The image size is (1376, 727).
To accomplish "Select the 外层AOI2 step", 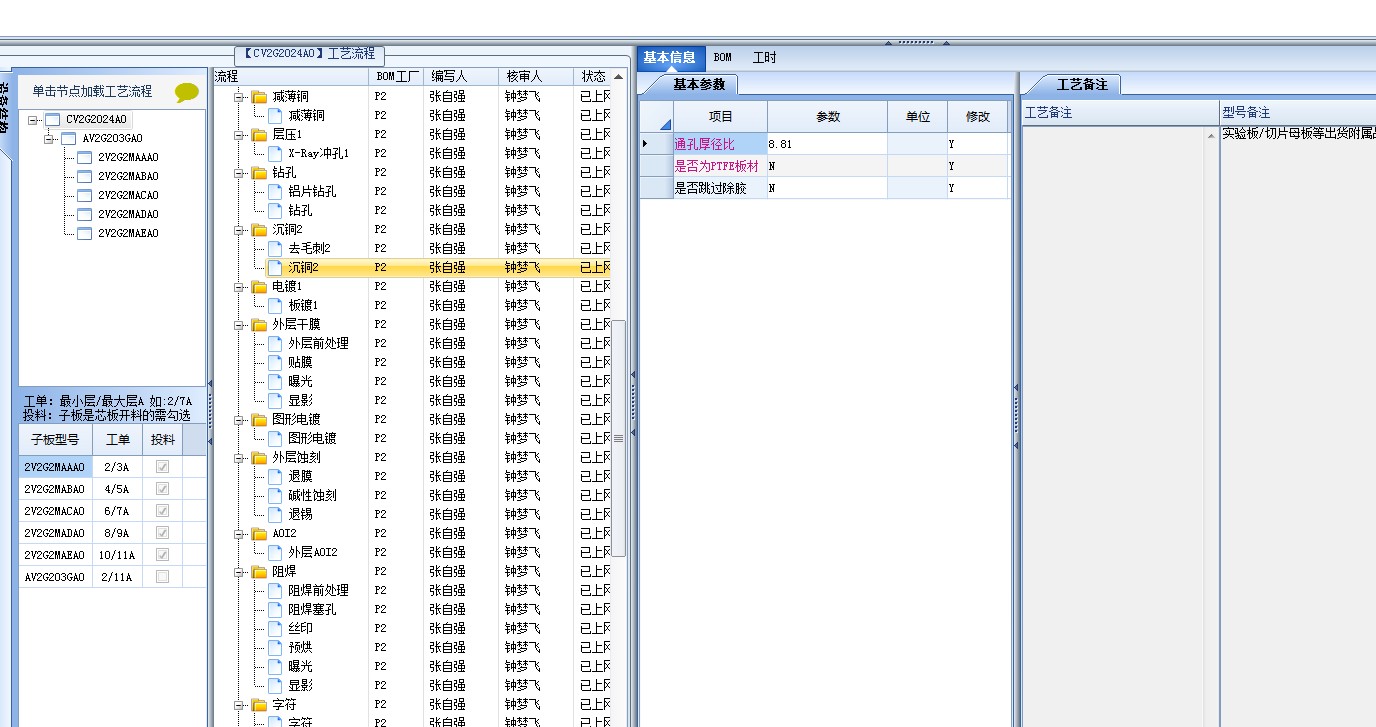I will pyautogui.click(x=313, y=553).
